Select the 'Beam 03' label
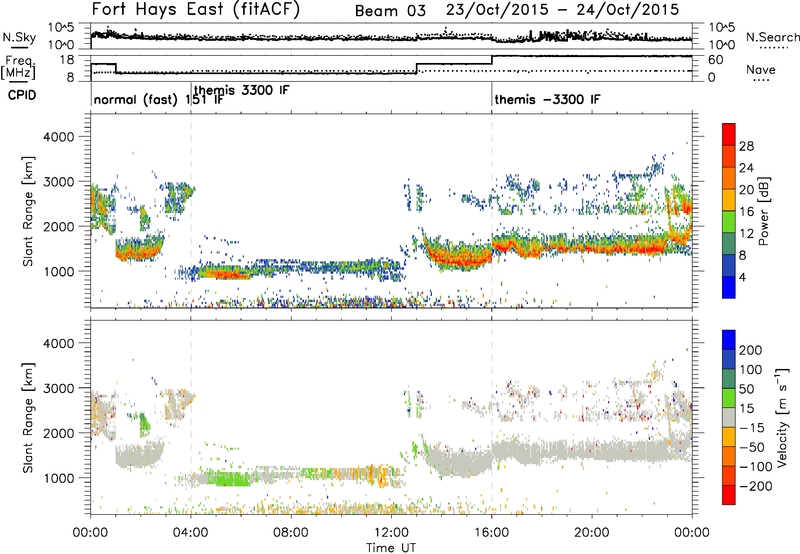Screen dimensions: 800x554 [390, 11]
